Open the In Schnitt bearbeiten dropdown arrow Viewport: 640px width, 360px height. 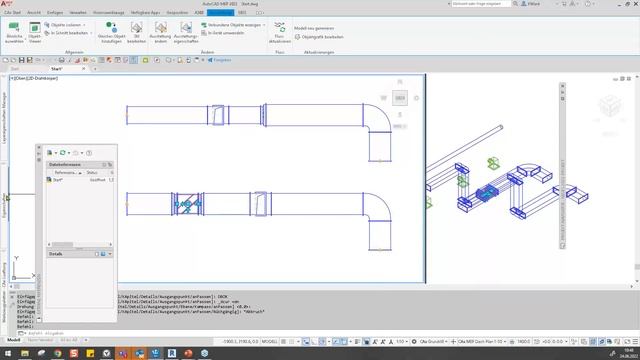[x=91, y=33]
